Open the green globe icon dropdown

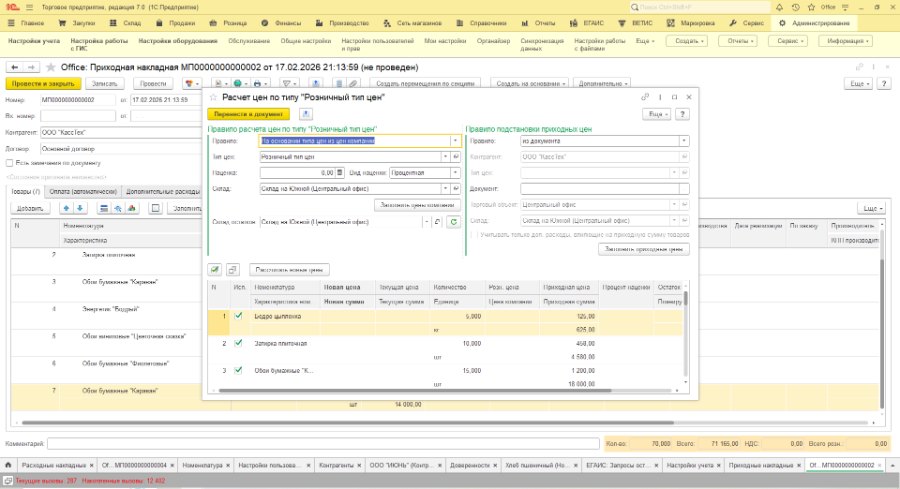(240, 84)
